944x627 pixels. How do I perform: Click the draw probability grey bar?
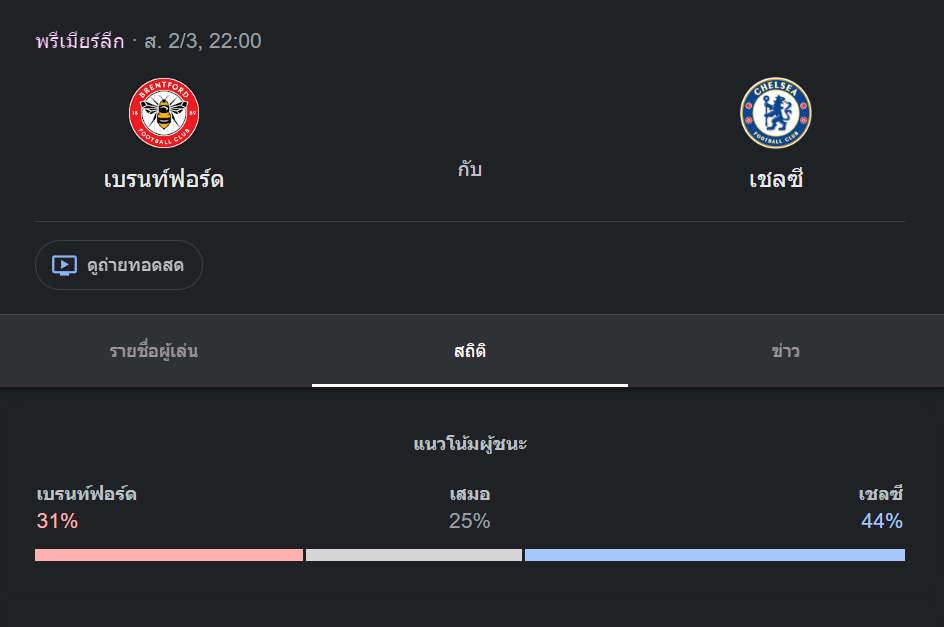[x=414, y=554]
